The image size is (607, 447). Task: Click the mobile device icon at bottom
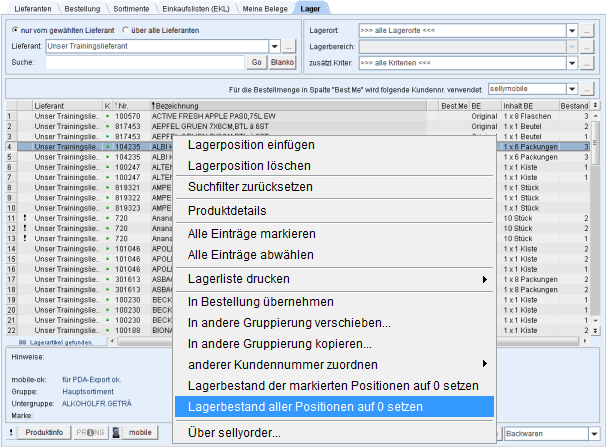pos(118,433)
